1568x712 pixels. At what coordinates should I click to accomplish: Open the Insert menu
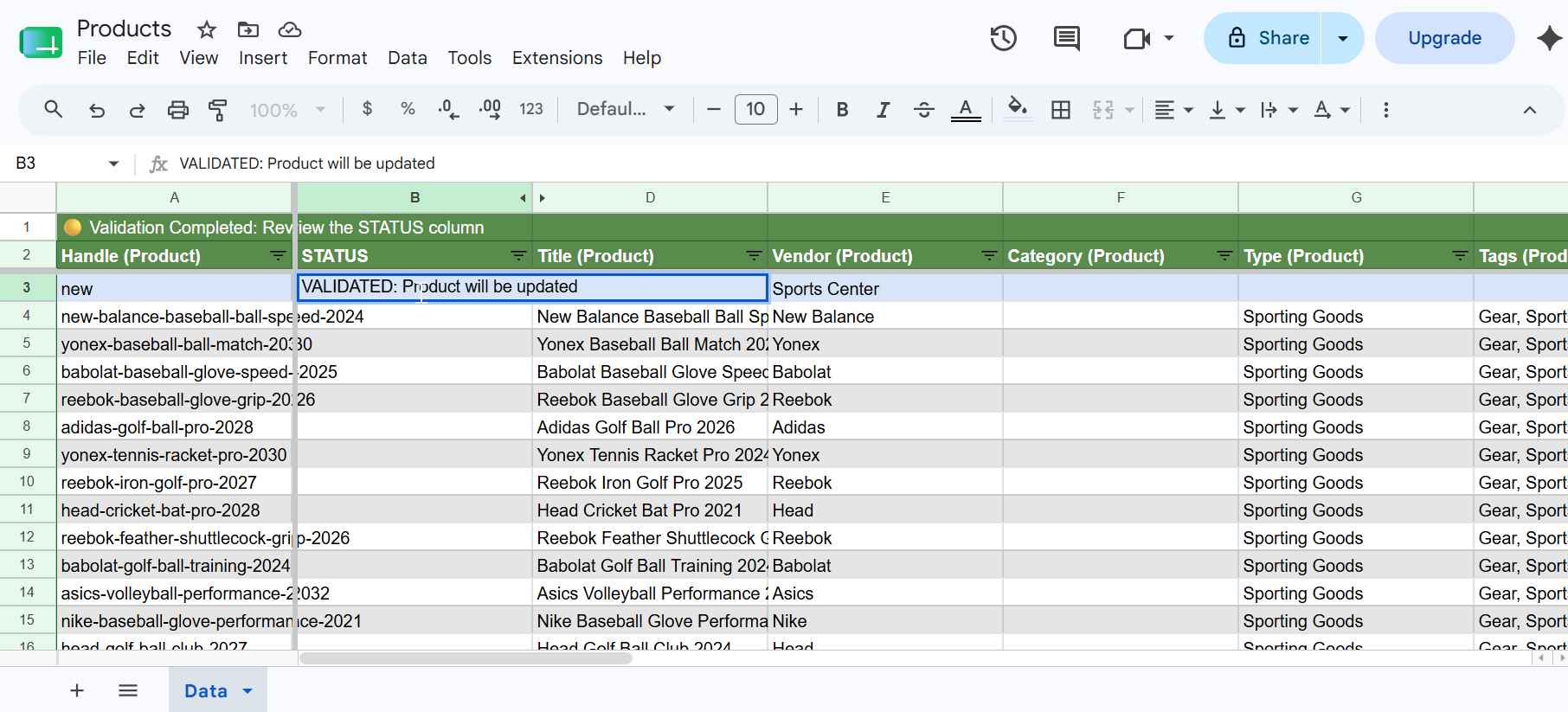(x=263, y=58)
